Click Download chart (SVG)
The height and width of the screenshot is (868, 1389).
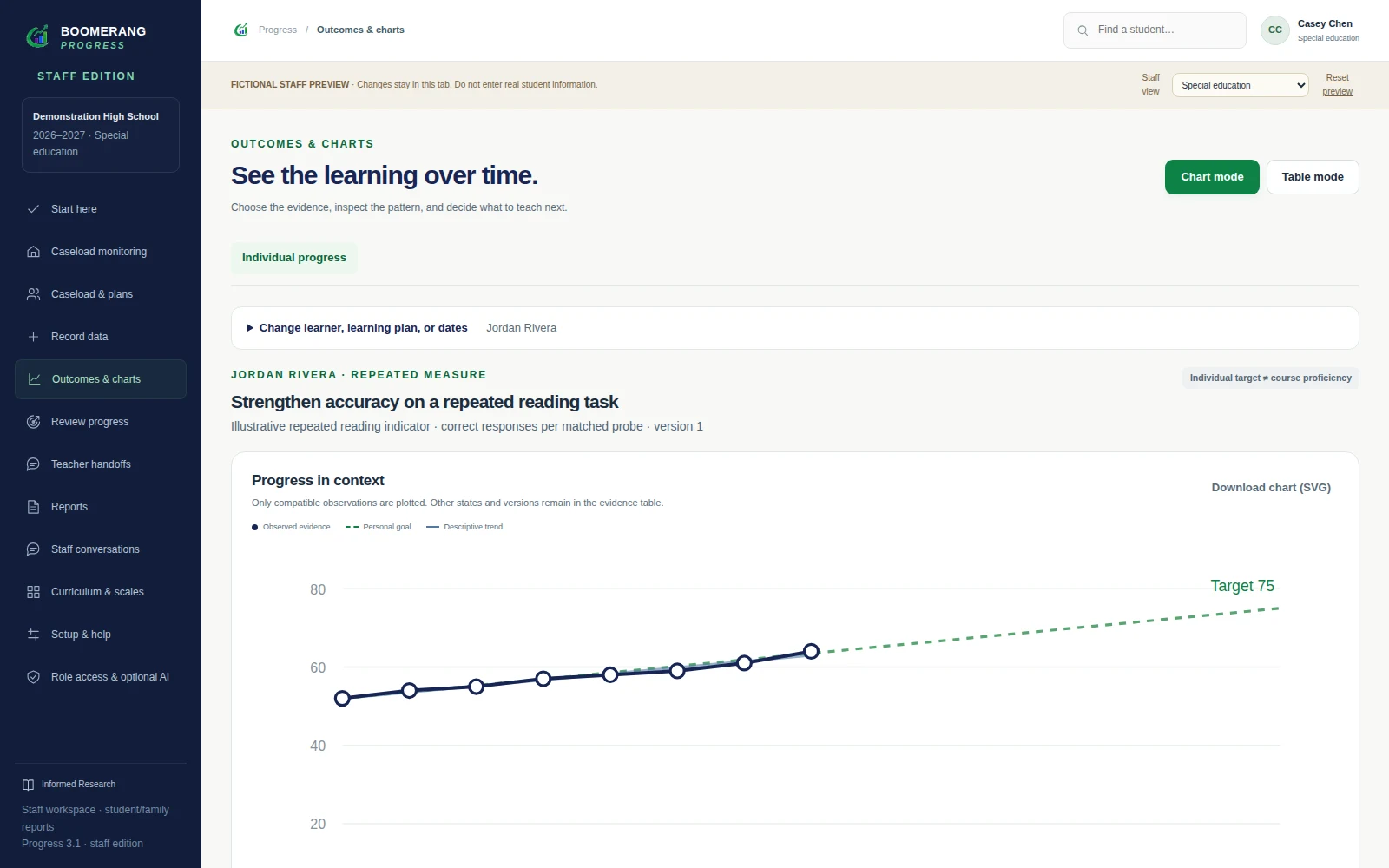click(1271, 488)
